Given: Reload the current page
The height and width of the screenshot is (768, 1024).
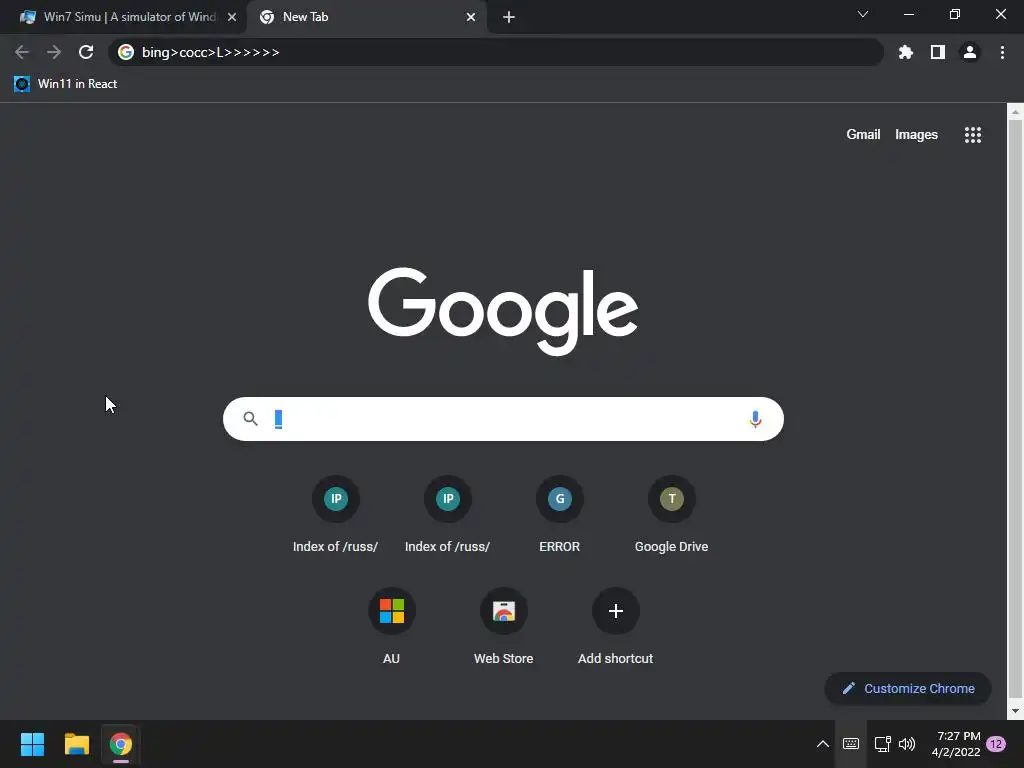Looking at the screenshot, I should 86,52.
